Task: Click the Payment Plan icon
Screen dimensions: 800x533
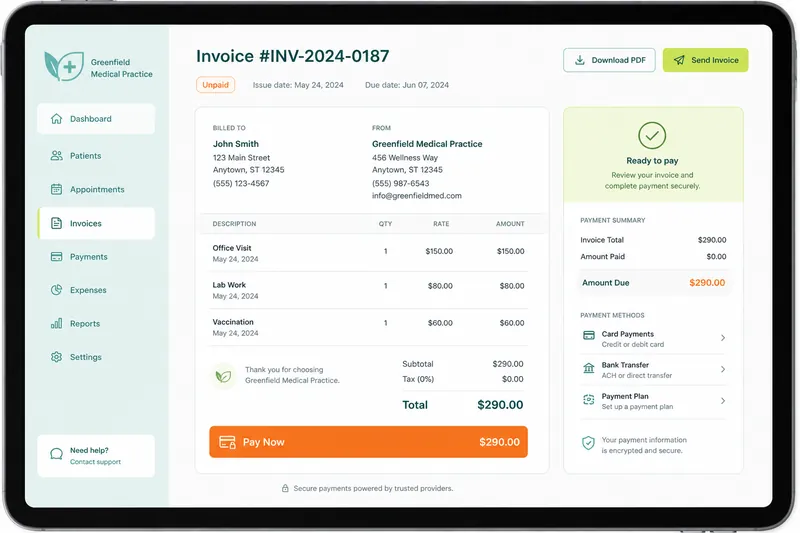Action: (589, 399)
